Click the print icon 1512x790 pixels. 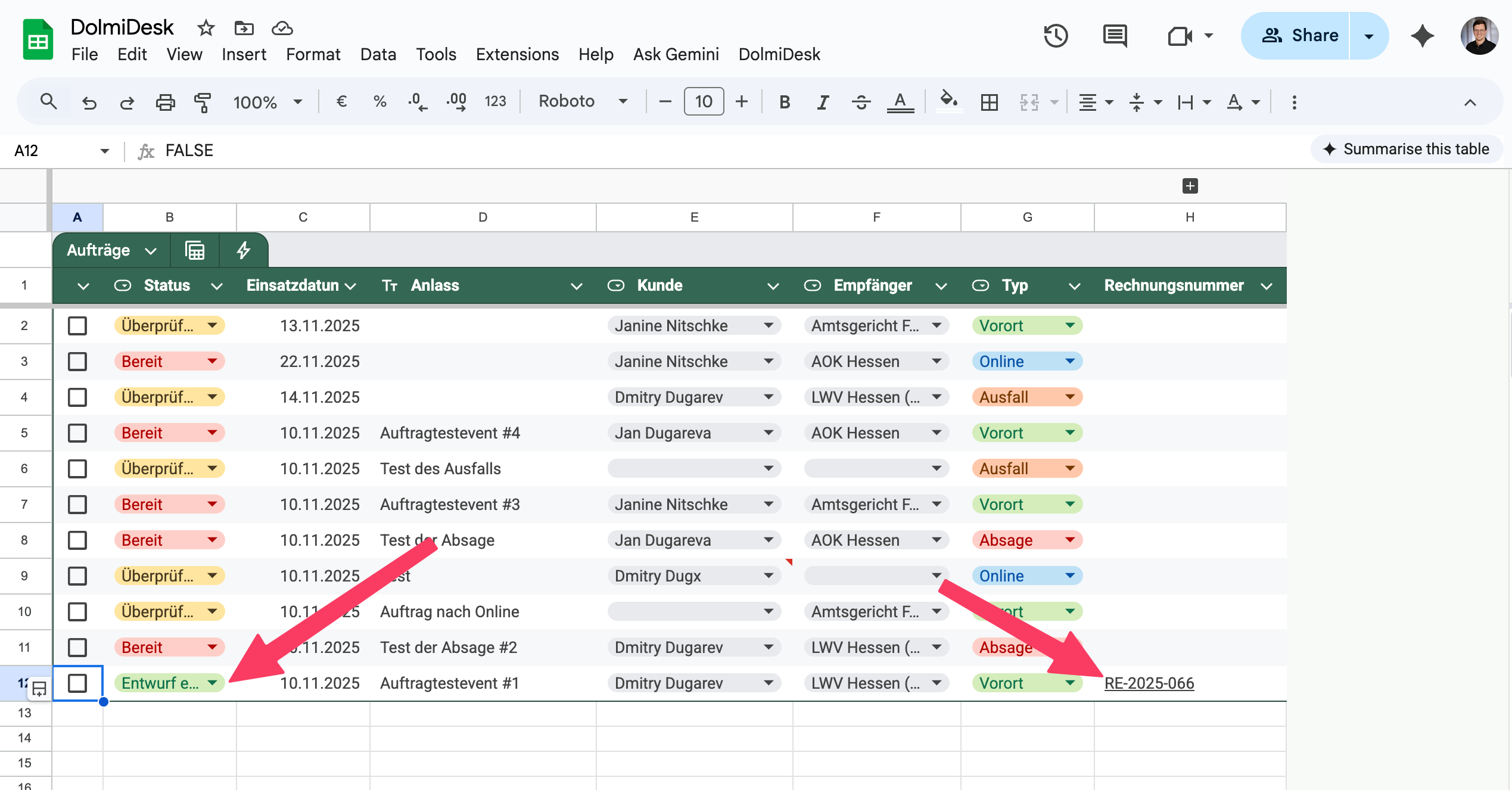pyautogui.click(x=165, y=102)
